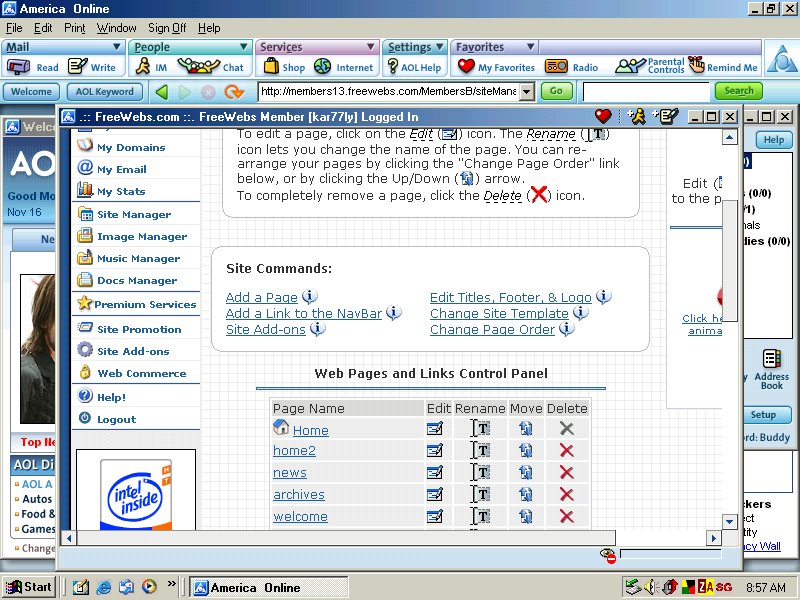Open the File menu
The image size is (800, 600).
point(14,28)
